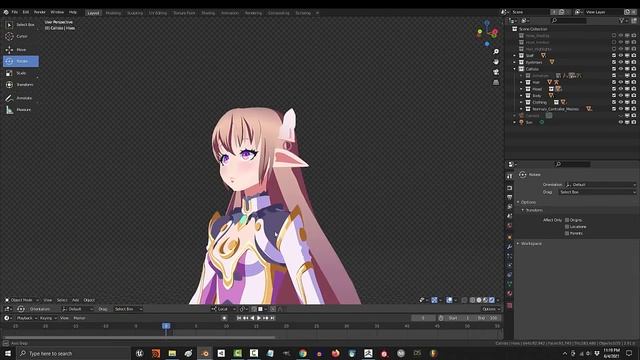Select the Move tool
This screenshot has height=360, width=640.
(x=20, y=50)
